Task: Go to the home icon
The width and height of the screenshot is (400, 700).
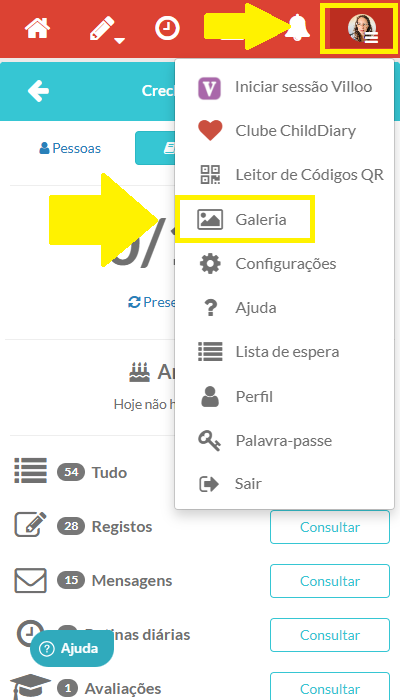Action: point(38,28)
